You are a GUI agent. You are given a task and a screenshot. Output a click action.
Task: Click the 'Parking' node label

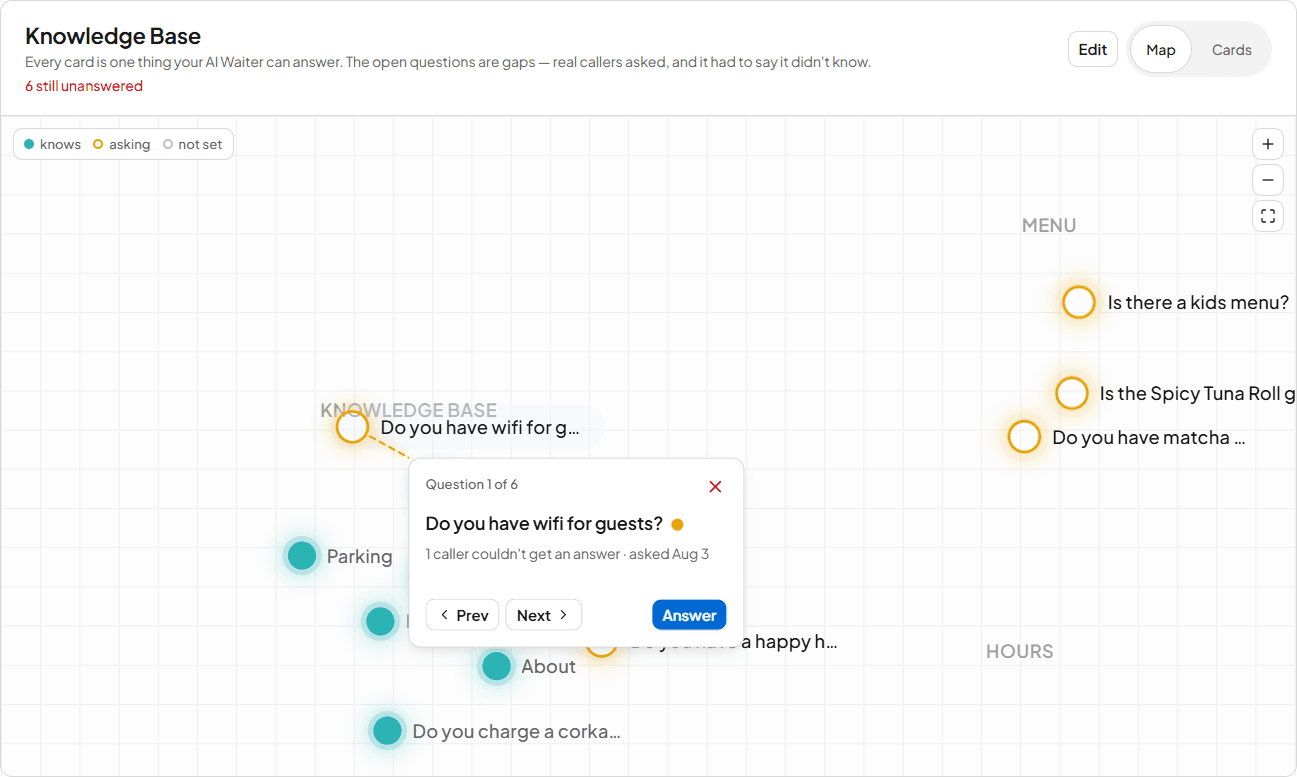[360, 556]
